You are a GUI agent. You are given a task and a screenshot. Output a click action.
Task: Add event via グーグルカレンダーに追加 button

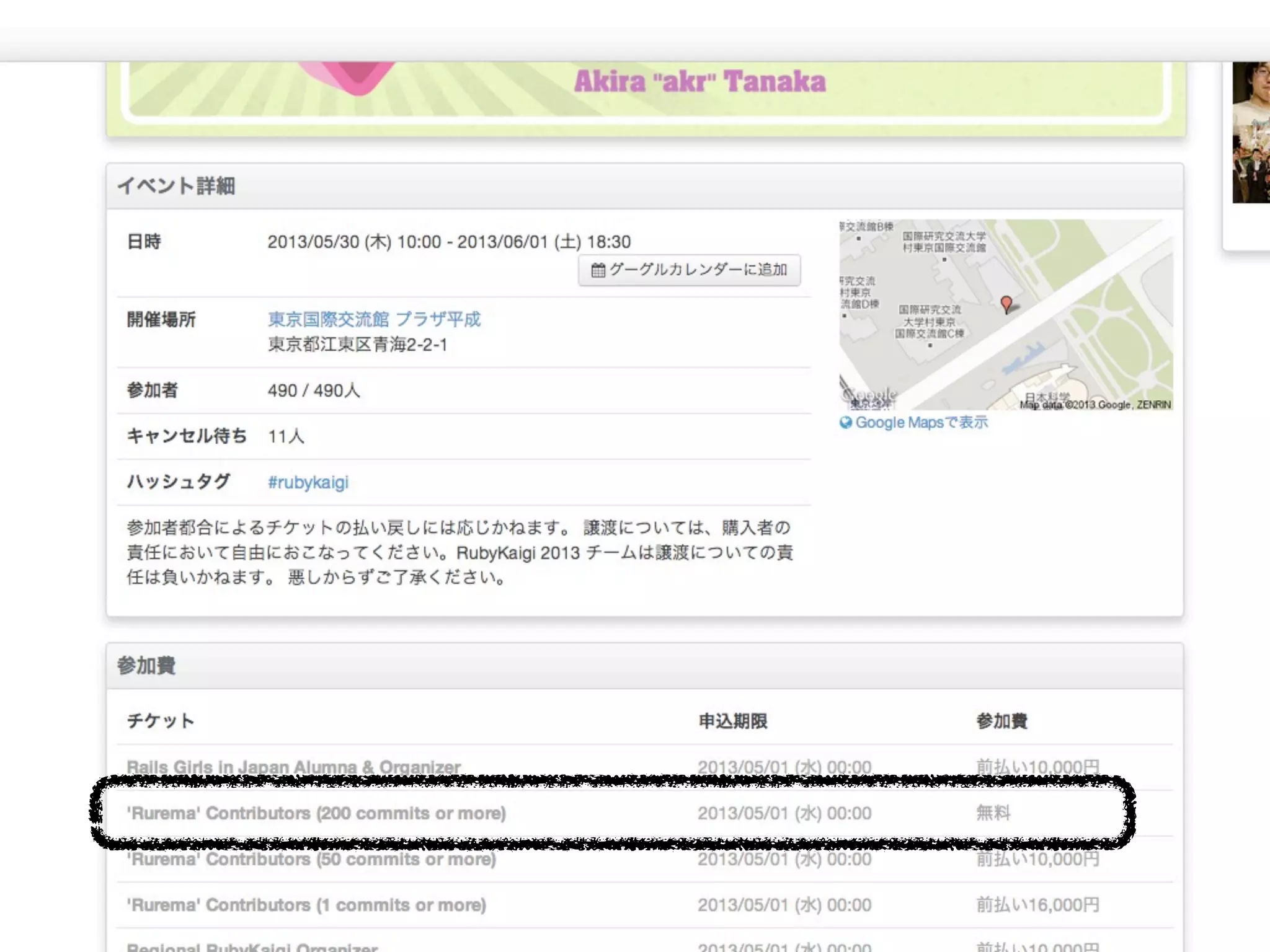[689, 270]
